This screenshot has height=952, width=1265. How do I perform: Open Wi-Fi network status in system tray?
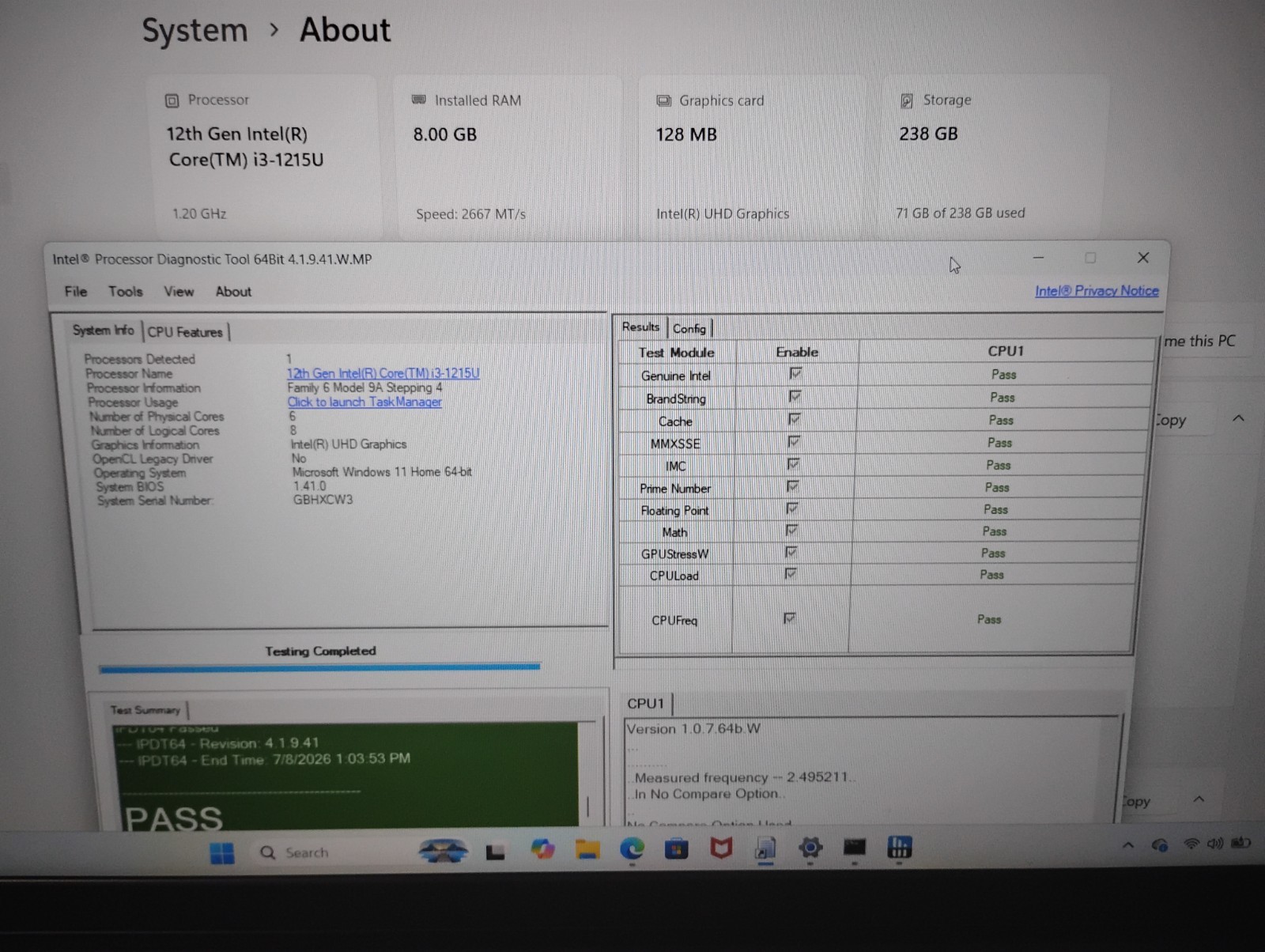[x=1191, y=844]
